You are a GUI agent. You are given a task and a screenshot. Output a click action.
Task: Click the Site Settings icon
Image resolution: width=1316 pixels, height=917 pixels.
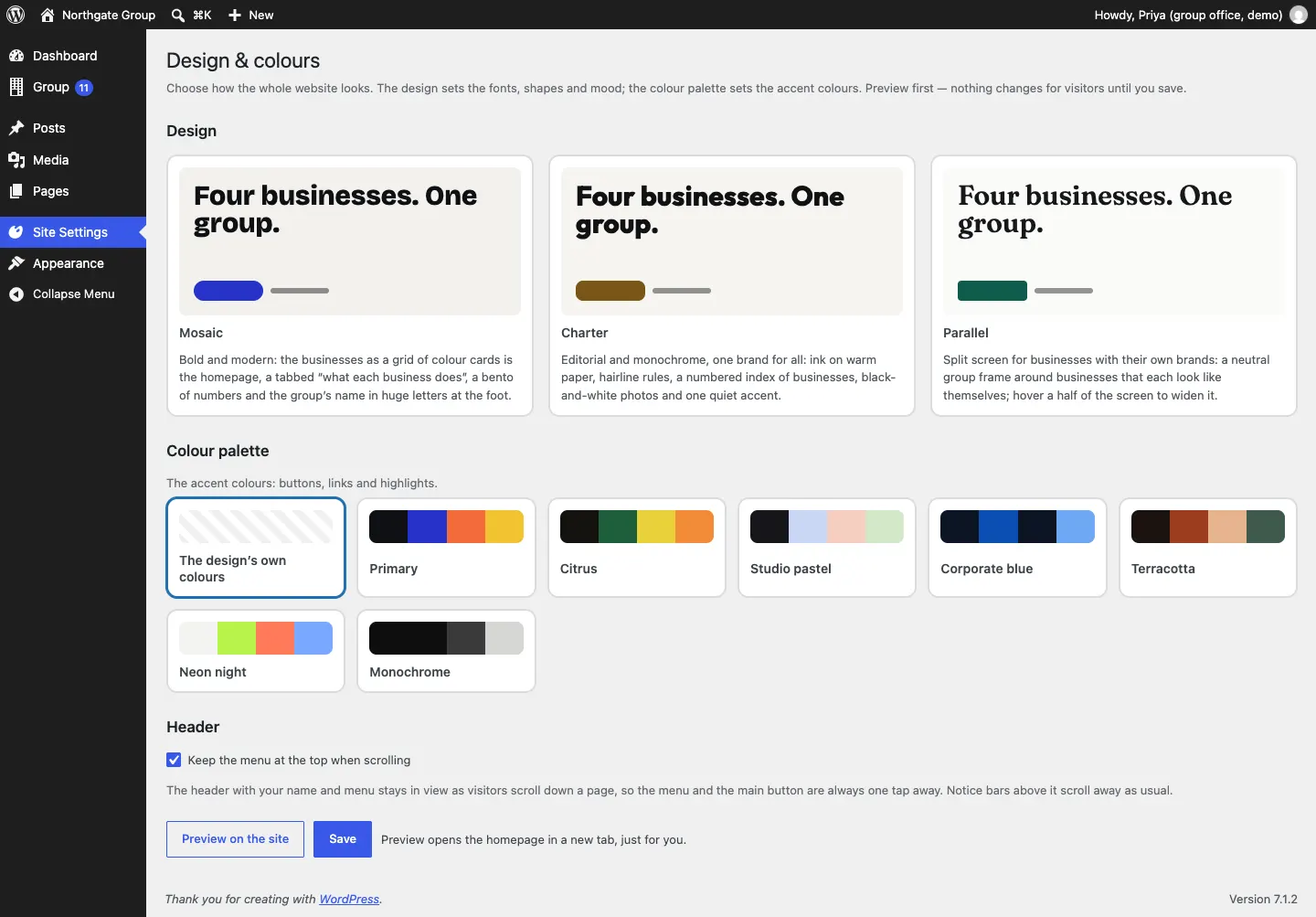16,232
